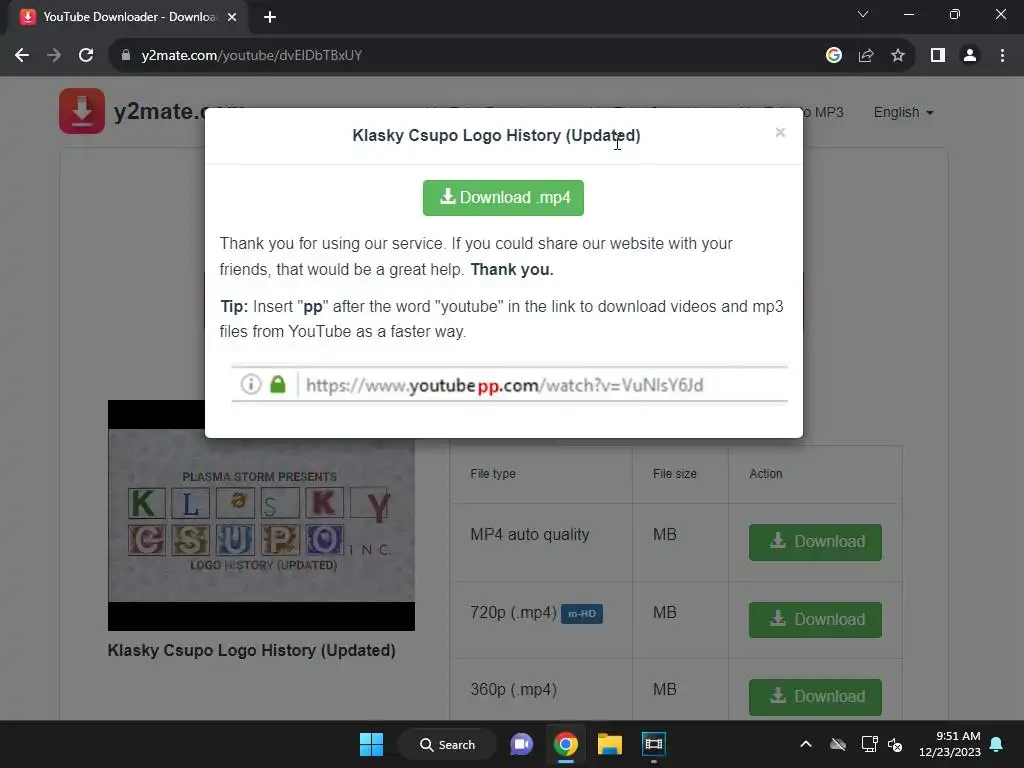Screen dimensions: 1024x768
Task: Click the address bar lock icon
Action: coord(125,56)
